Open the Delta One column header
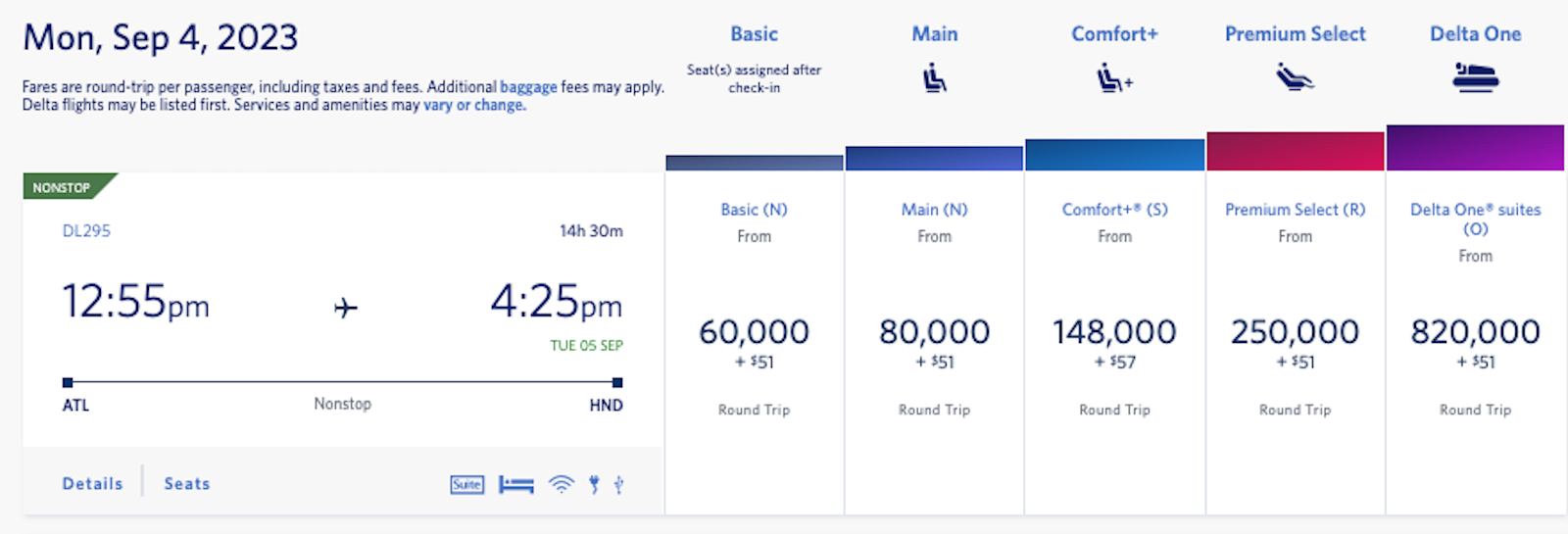The height and width of the screenshot is (534, 1568). (1475, 34)
